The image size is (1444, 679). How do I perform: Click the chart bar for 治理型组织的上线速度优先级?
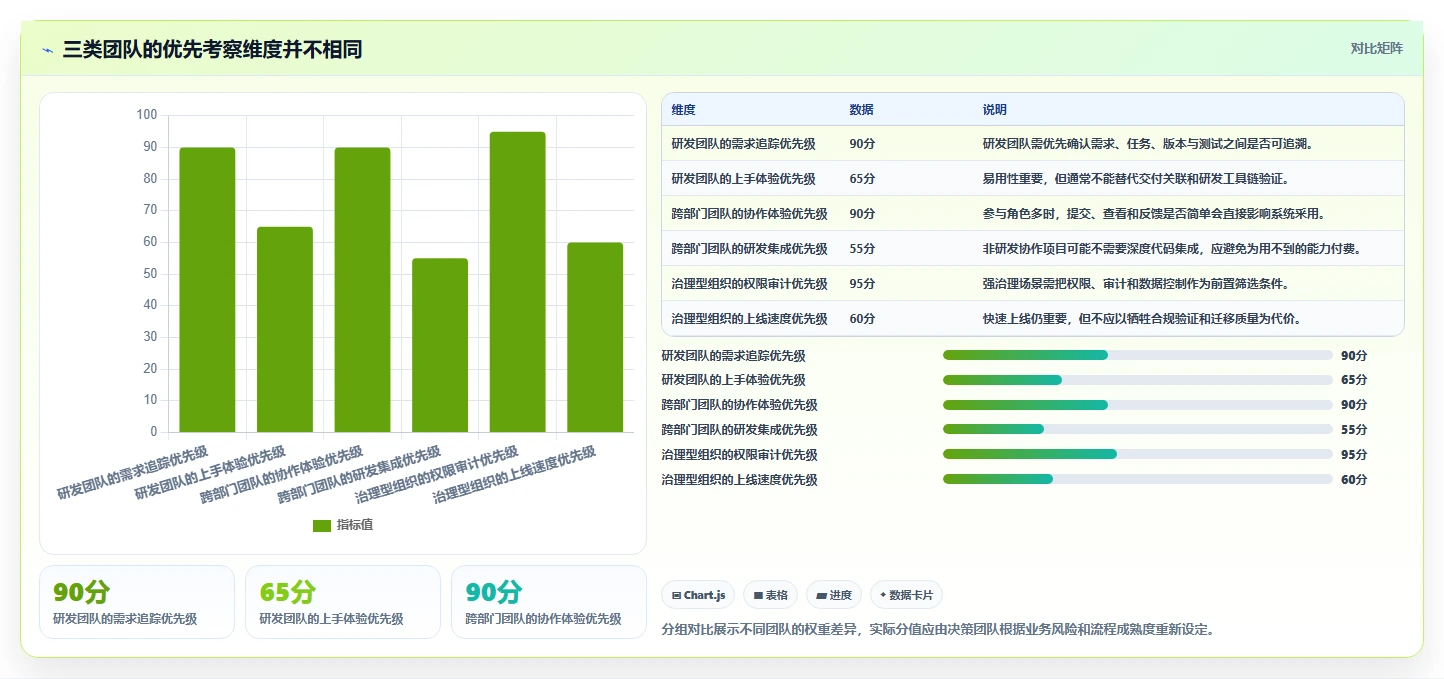[595, 337]
